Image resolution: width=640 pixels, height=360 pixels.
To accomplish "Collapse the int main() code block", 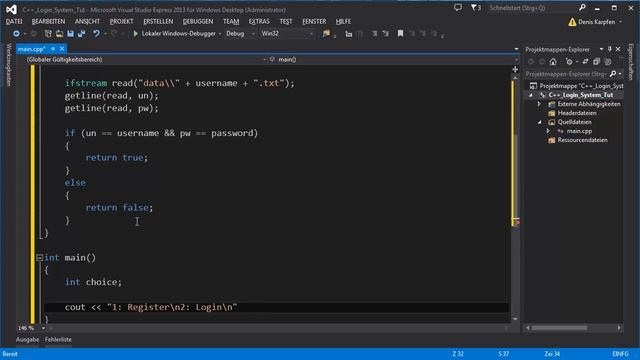I will point(40,258).
